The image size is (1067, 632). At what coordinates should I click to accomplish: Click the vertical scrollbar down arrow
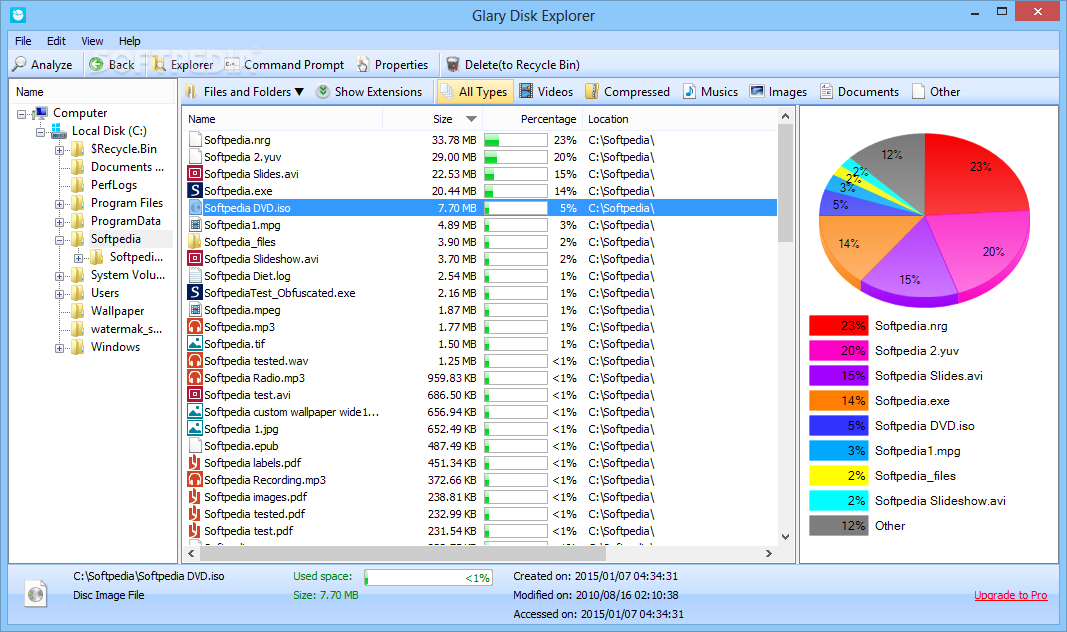click(x=785, y=537)
